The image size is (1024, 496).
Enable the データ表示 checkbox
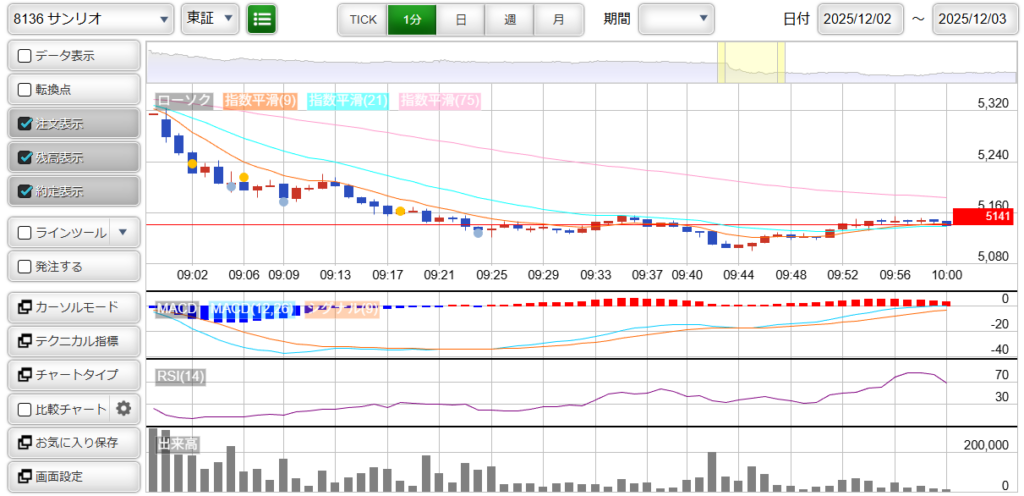click(x=26, y=56)
